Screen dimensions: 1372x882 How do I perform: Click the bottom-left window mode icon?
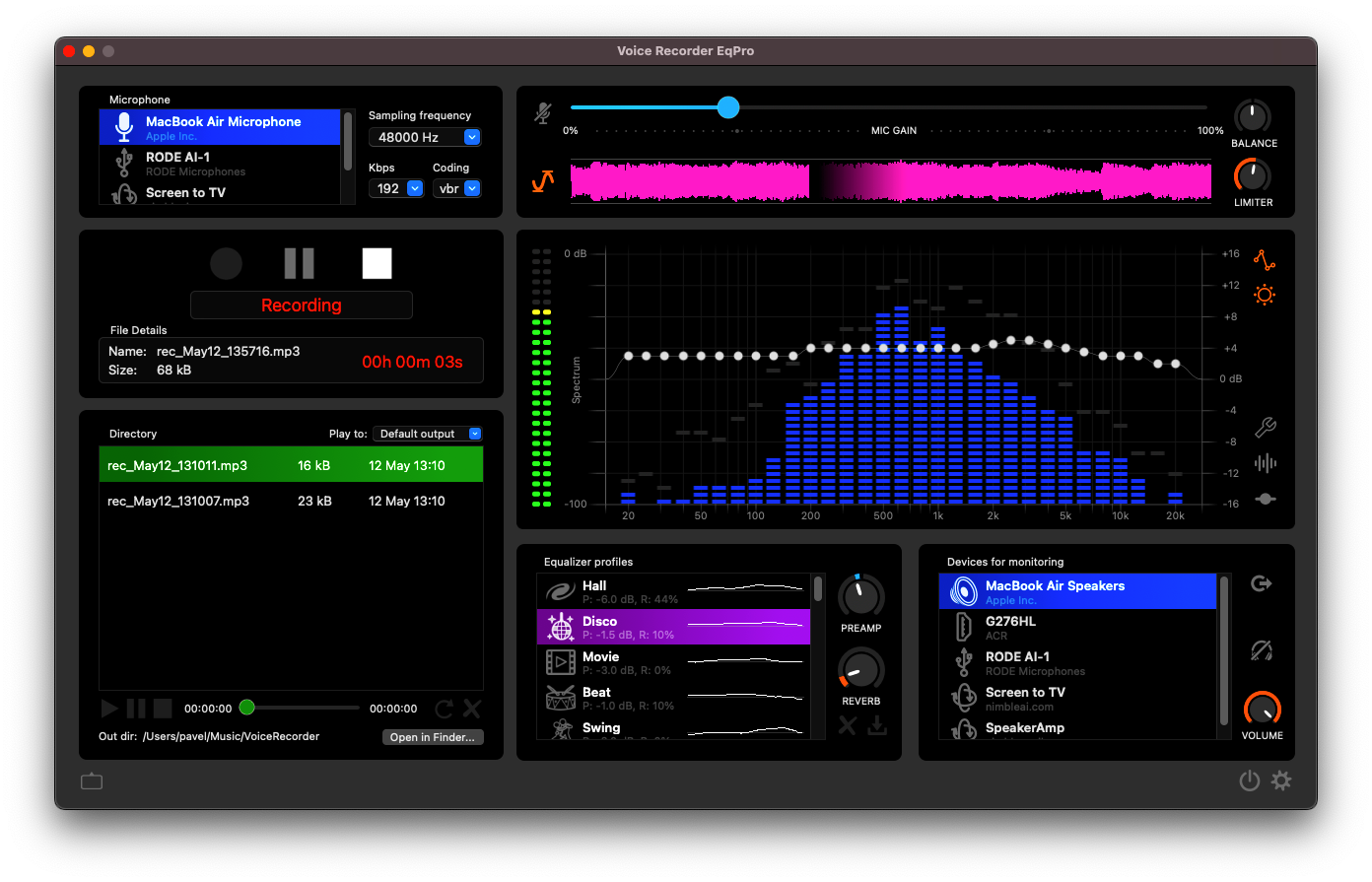pyautogui.click(x=92, y=781)
